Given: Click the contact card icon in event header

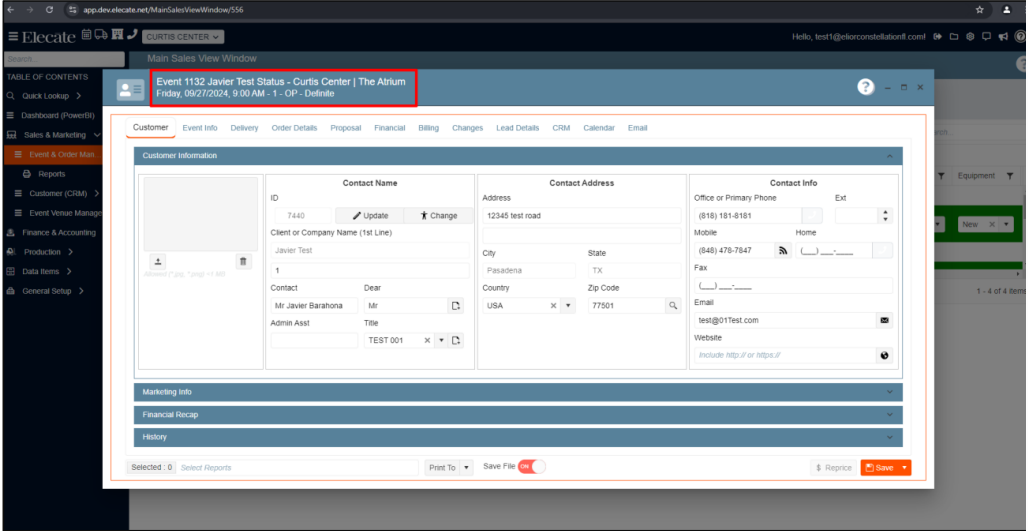Looking at the screenshot, I should [130, 90].
